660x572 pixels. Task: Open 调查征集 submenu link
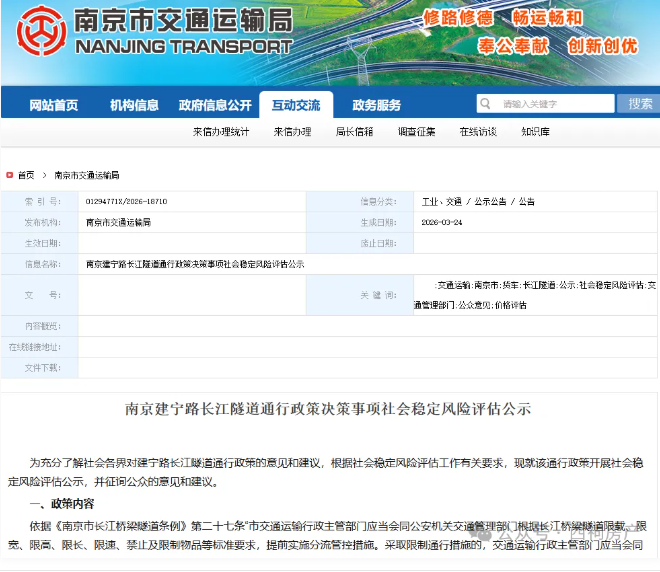[416, 131]
